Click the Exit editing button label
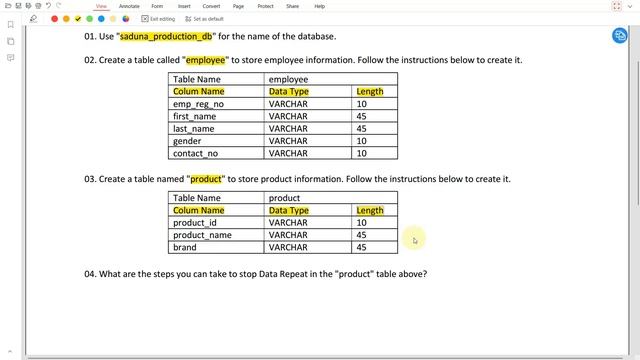Image resolution: width=640 pixels, height=360 pixels. coord(162,19)
